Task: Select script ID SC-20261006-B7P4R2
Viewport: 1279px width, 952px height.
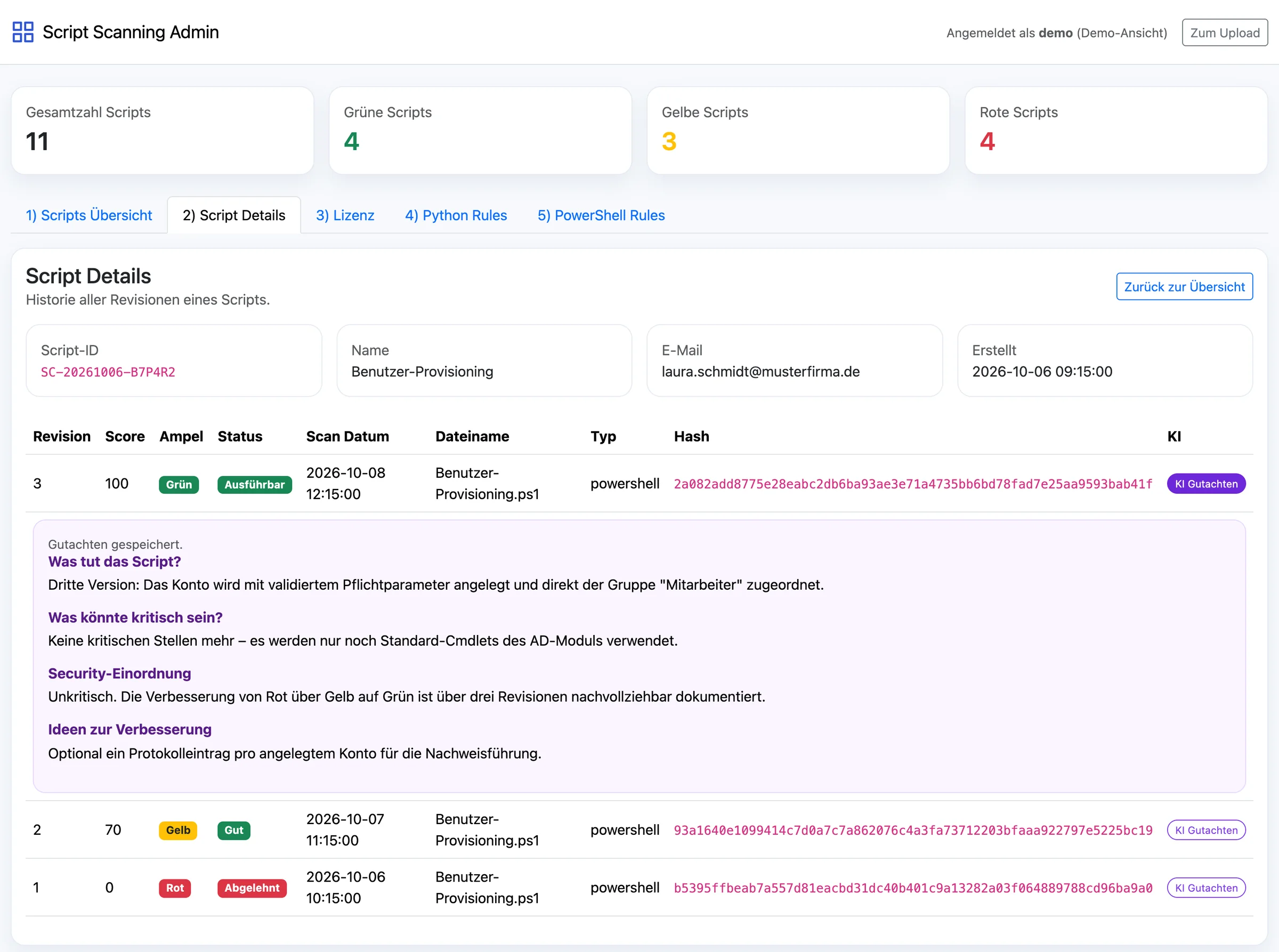Action: pos(108,372)
